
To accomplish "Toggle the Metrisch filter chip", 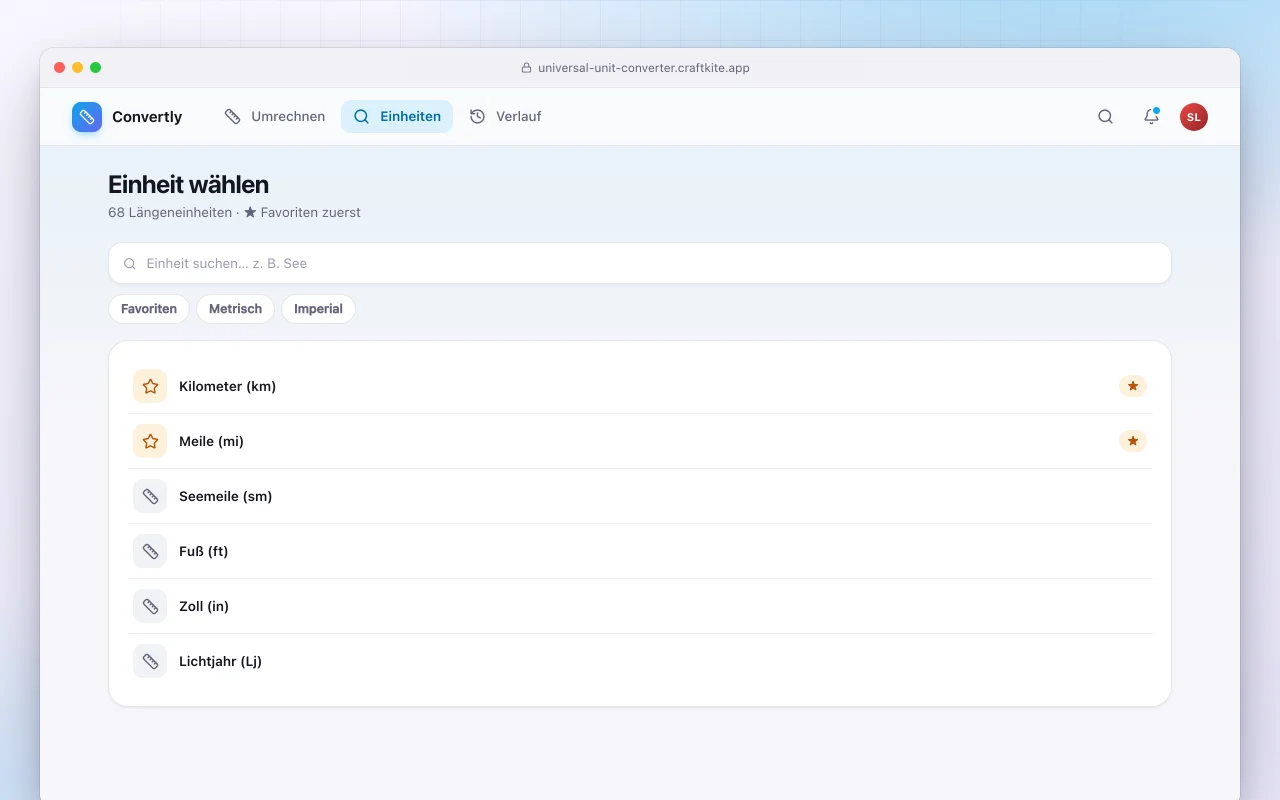I will (x=235, y=309).
